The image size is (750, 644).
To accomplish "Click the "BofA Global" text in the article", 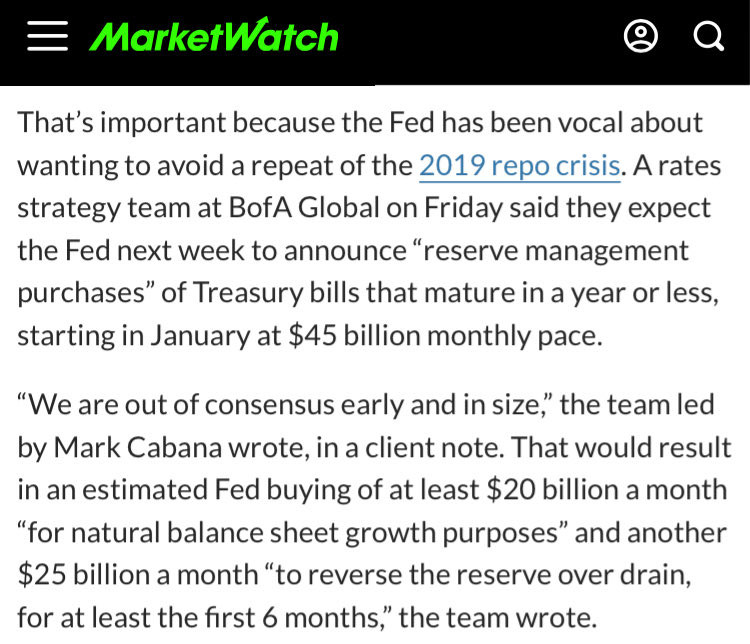I will [x=304, y=208].
